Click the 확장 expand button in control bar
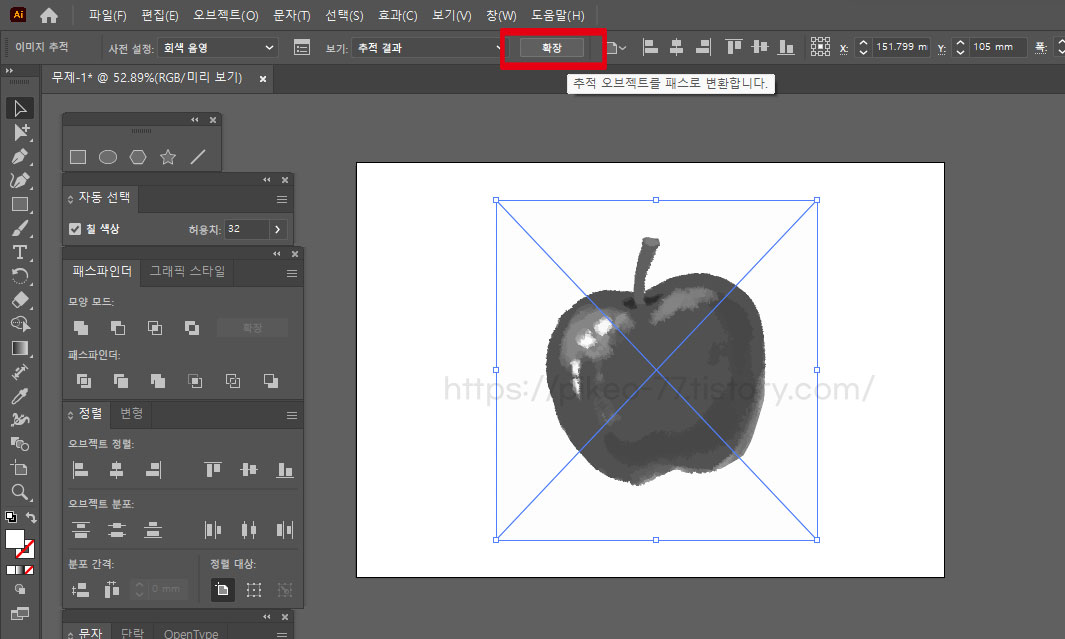This screenshot has height=639, width=1065. (552, 48)
